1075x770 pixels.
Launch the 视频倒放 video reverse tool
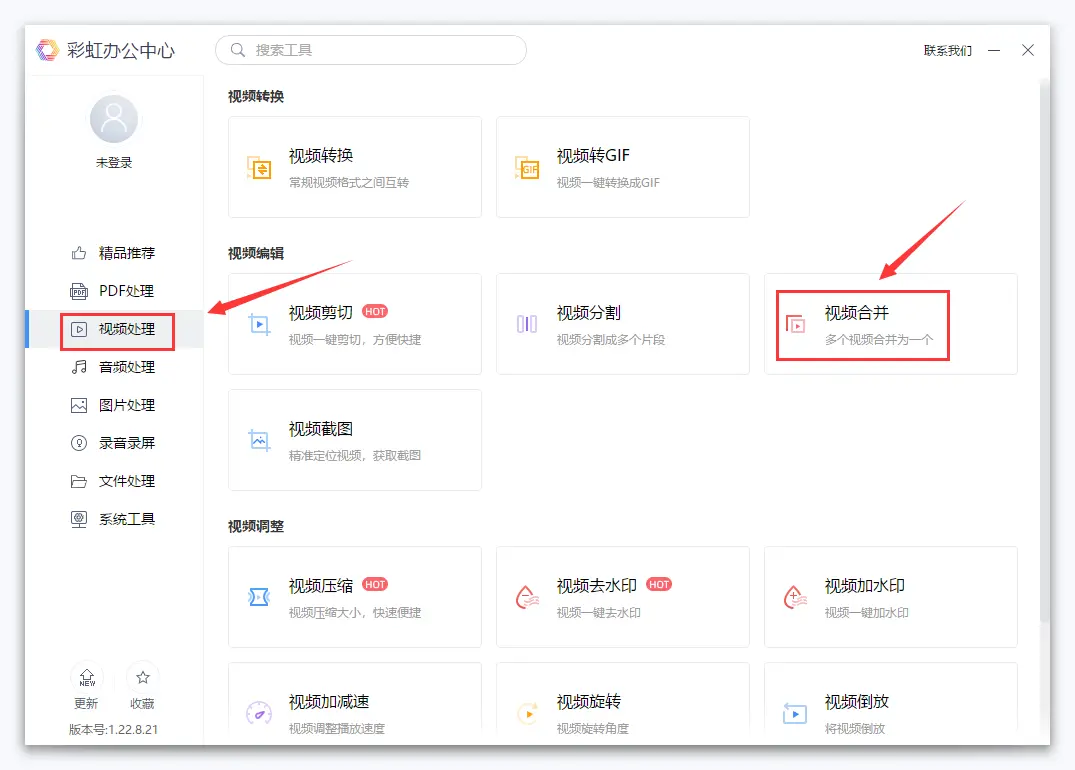(890, 705)
